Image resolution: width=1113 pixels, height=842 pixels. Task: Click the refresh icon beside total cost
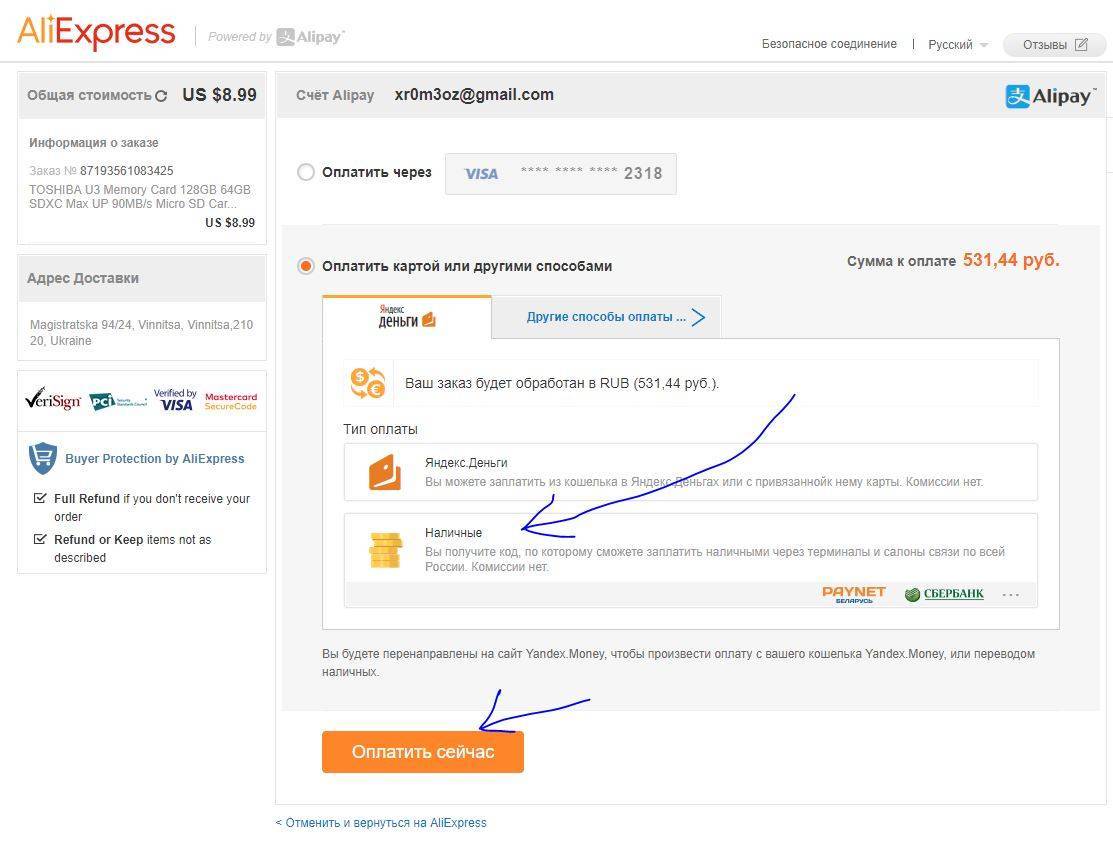point(161,96)
